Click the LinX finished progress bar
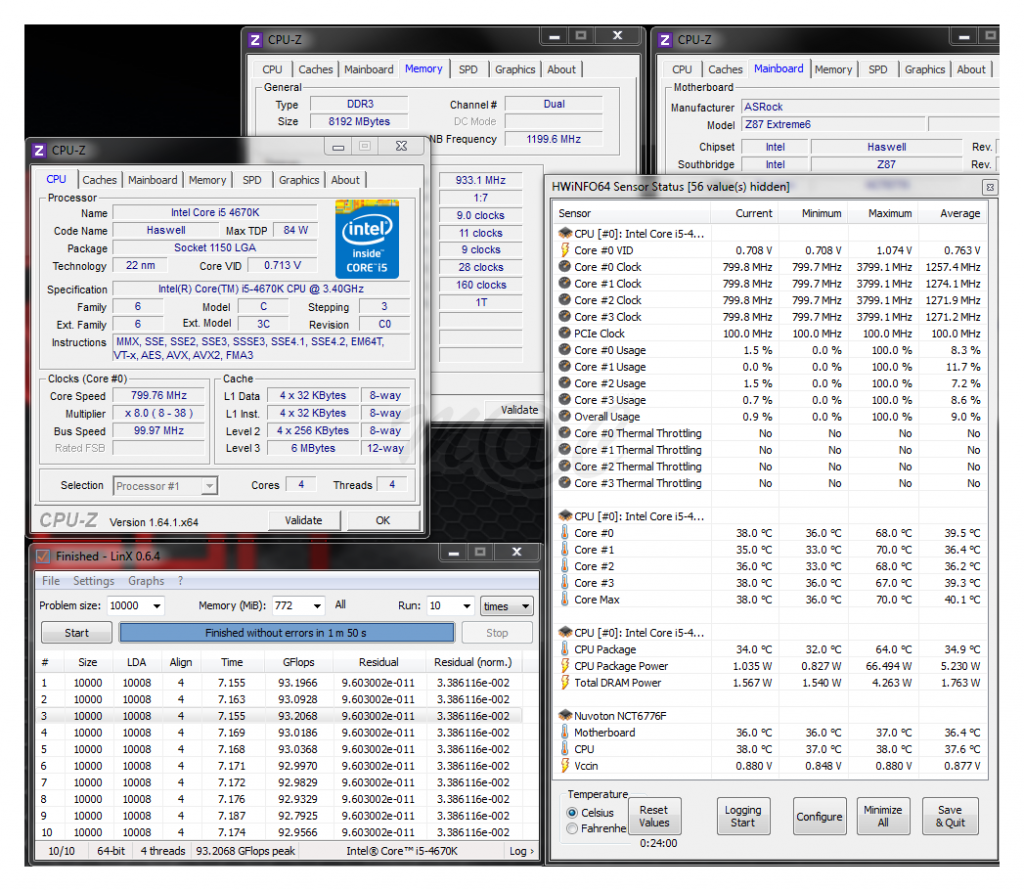The height and width of the screenshot is (890, 1024). (287, 633)
